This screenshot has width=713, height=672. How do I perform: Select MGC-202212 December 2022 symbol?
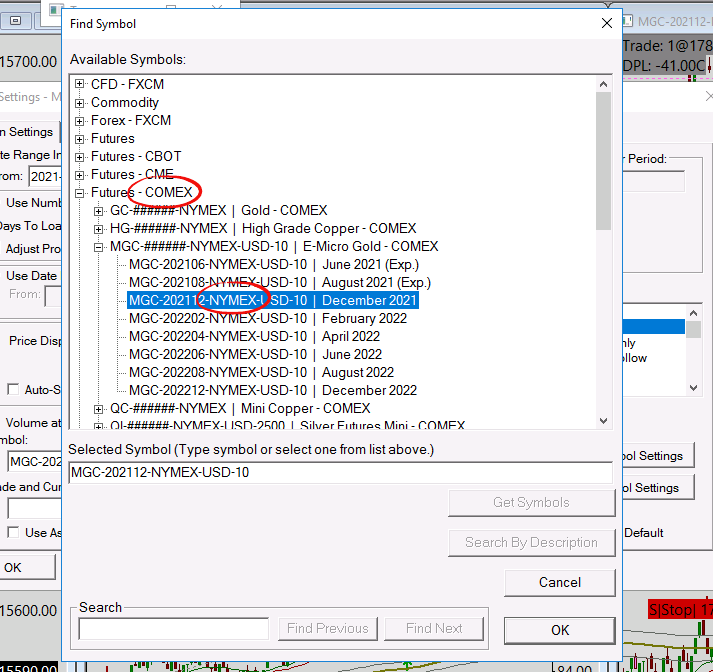tap(273, 391)
